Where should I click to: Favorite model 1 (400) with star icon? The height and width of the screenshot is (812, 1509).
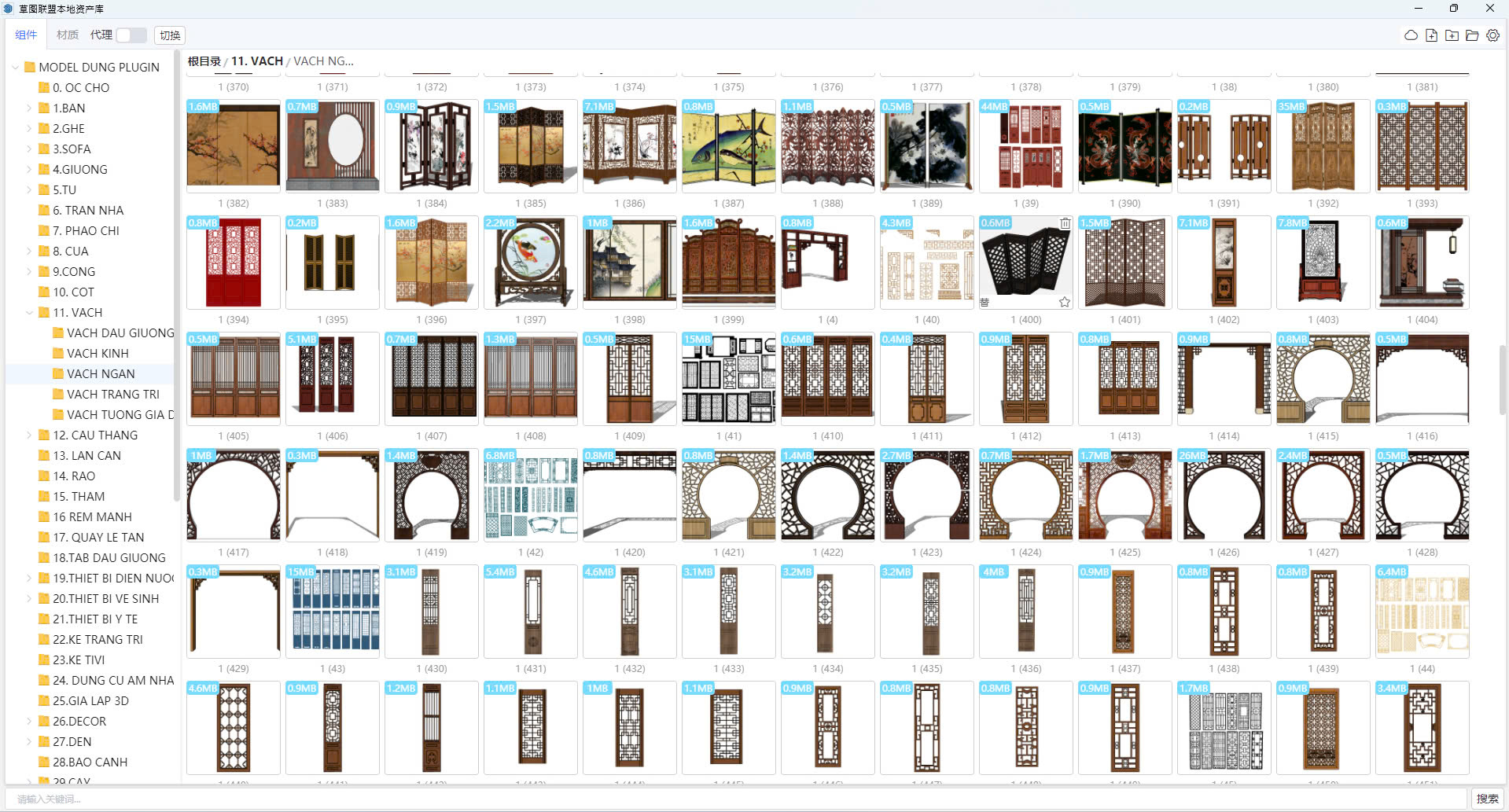[x=1065, y=302]
